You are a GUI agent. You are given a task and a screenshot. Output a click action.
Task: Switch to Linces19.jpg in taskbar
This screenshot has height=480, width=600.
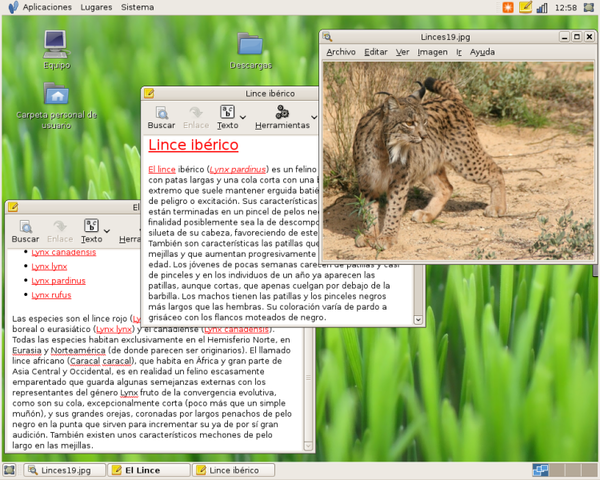coord(64,470)
